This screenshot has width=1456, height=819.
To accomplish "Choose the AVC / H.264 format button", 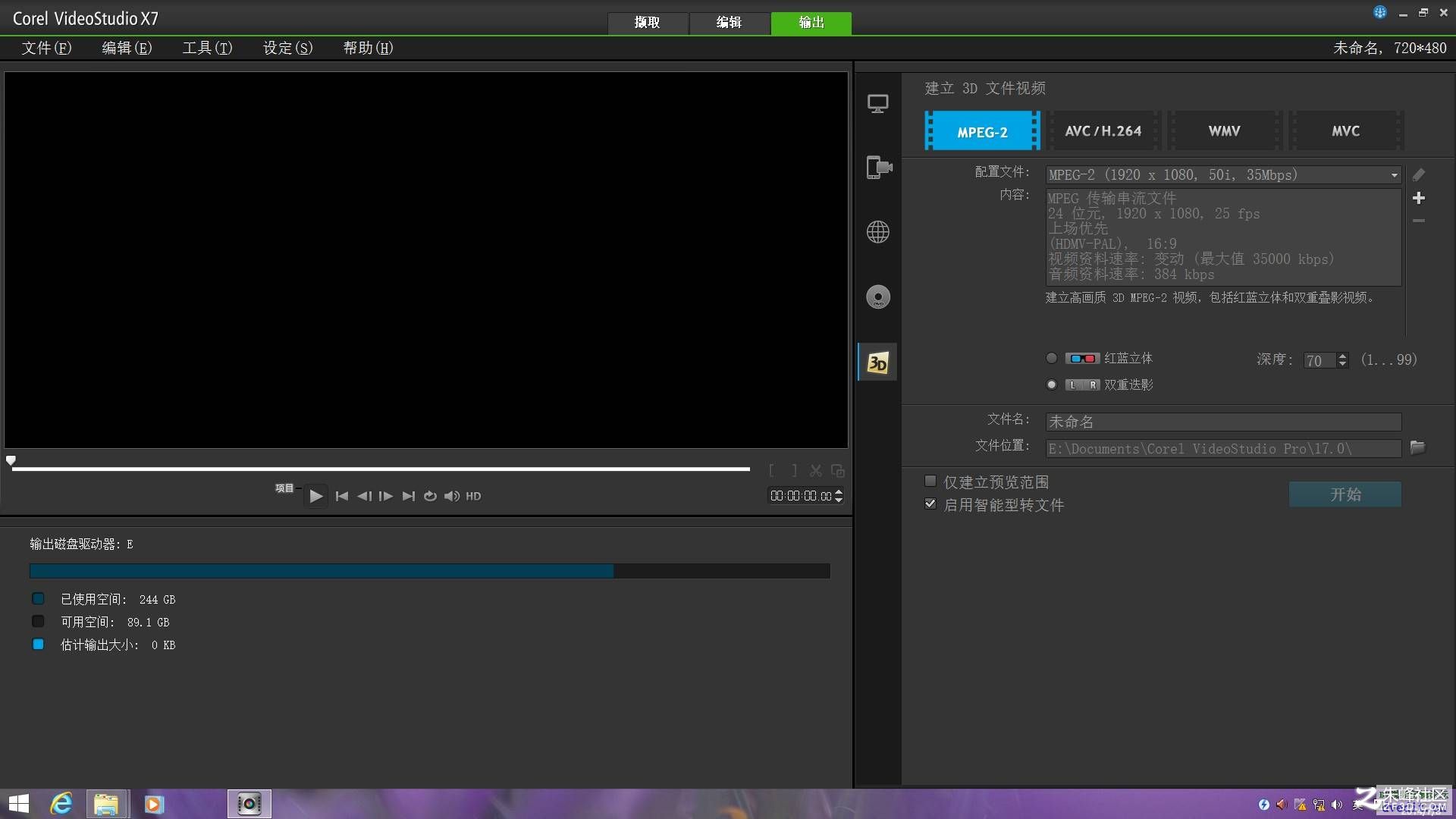I will click(x=1103, y=131).
